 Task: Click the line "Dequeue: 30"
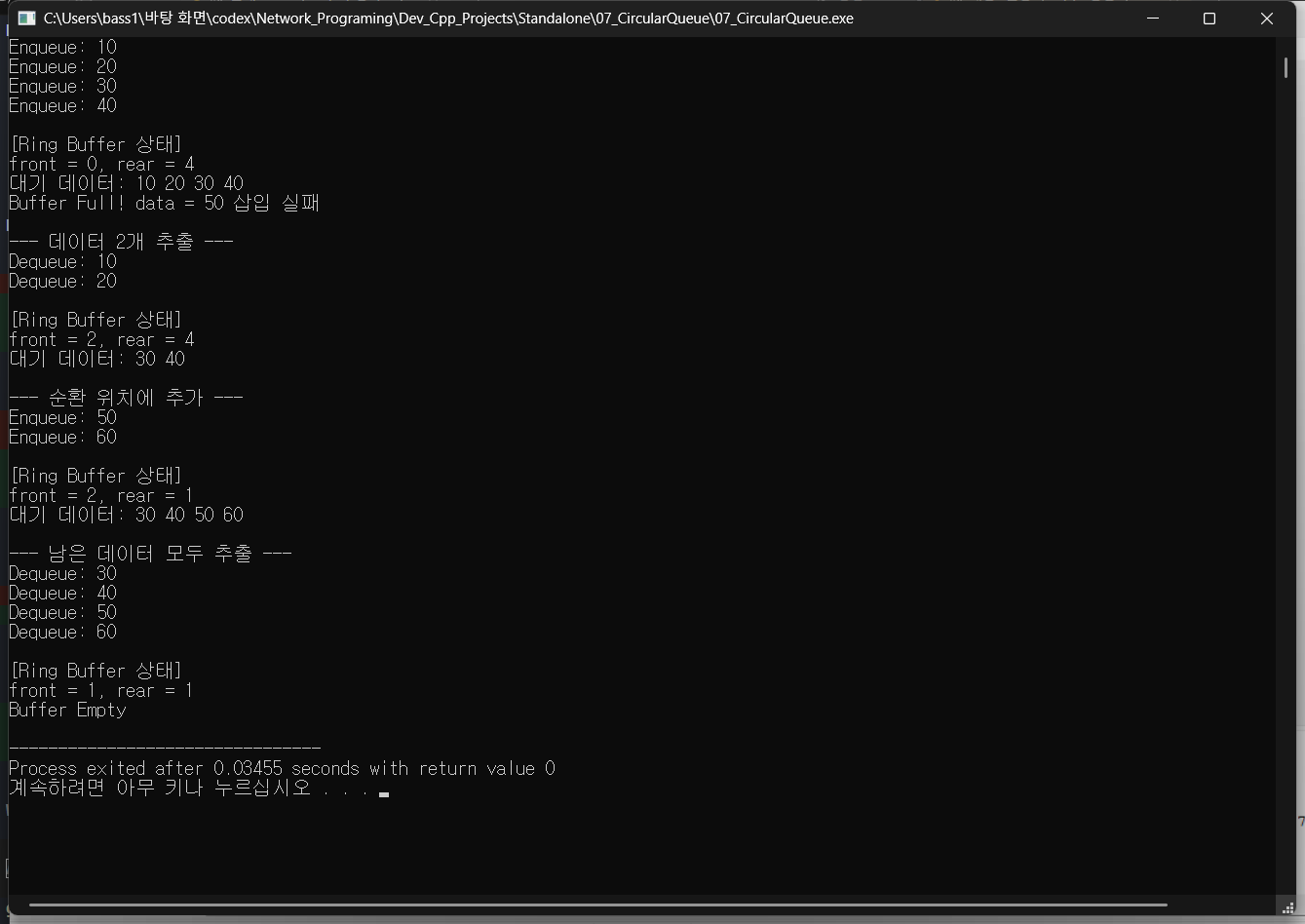[62, 574]
